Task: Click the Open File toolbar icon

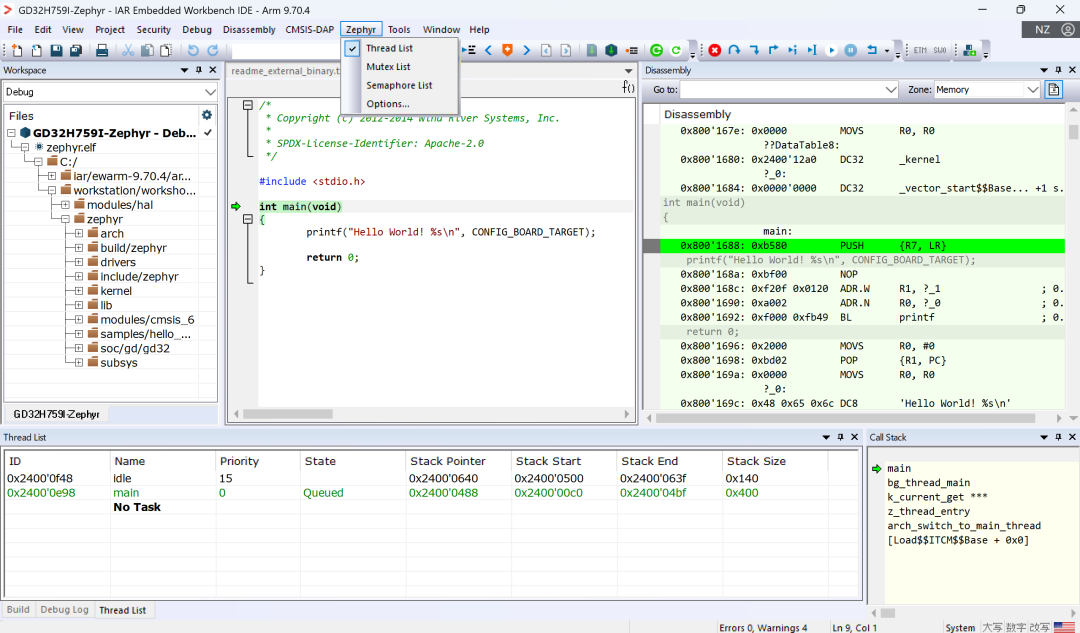Action: (37, 50)
